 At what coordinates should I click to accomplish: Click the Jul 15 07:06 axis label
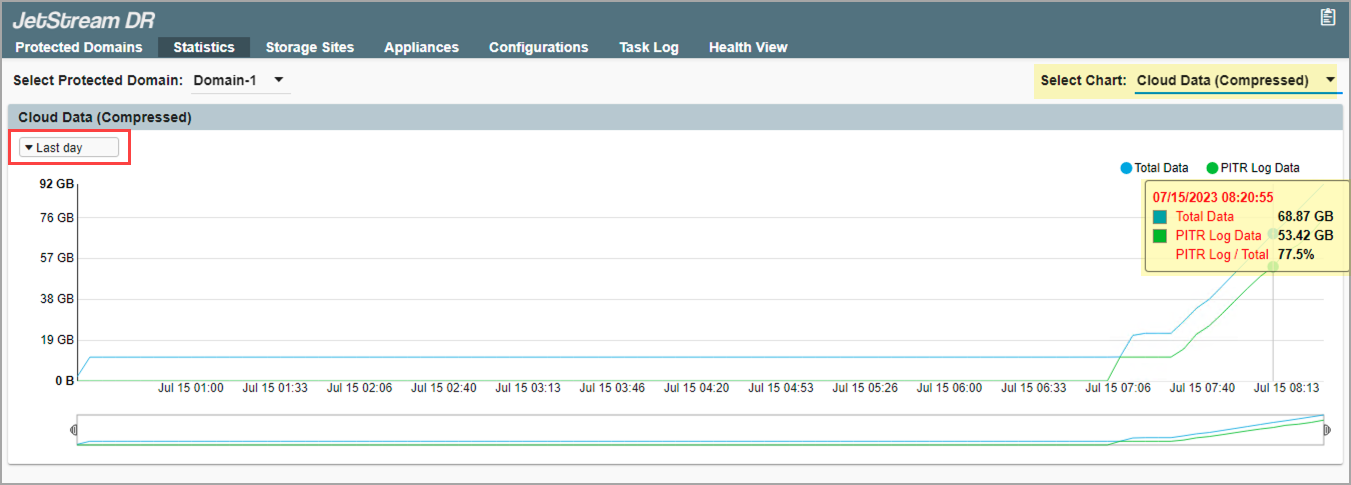(1118, 388)
